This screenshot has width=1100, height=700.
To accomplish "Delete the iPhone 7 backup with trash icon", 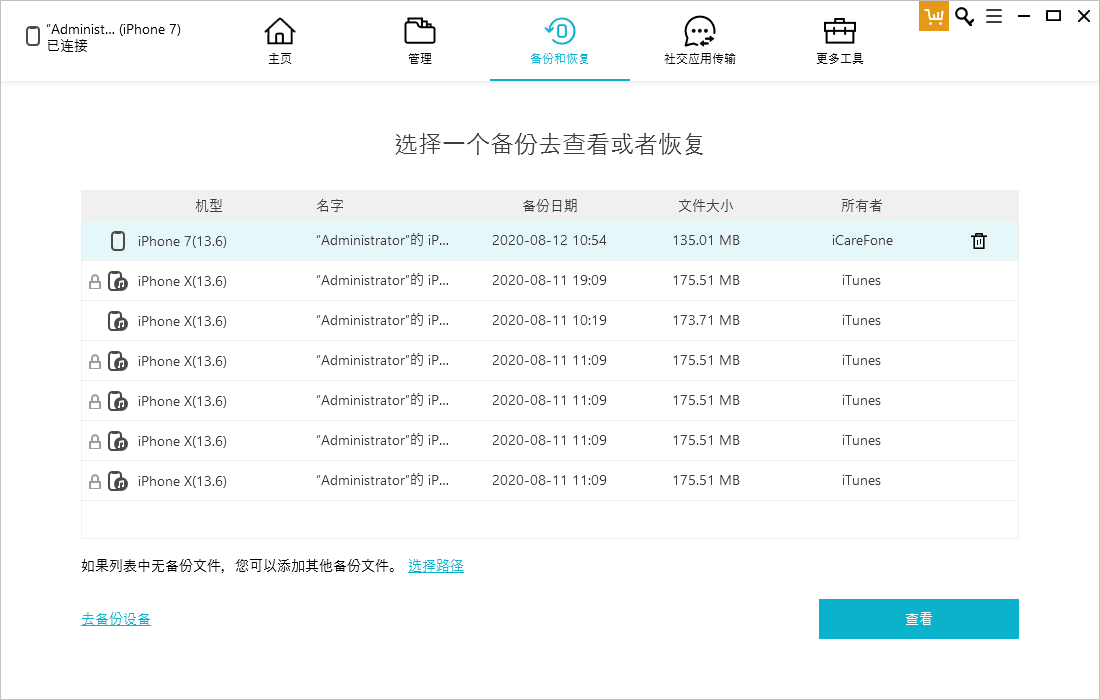I will pyautogui.click(x=979, y=241).
